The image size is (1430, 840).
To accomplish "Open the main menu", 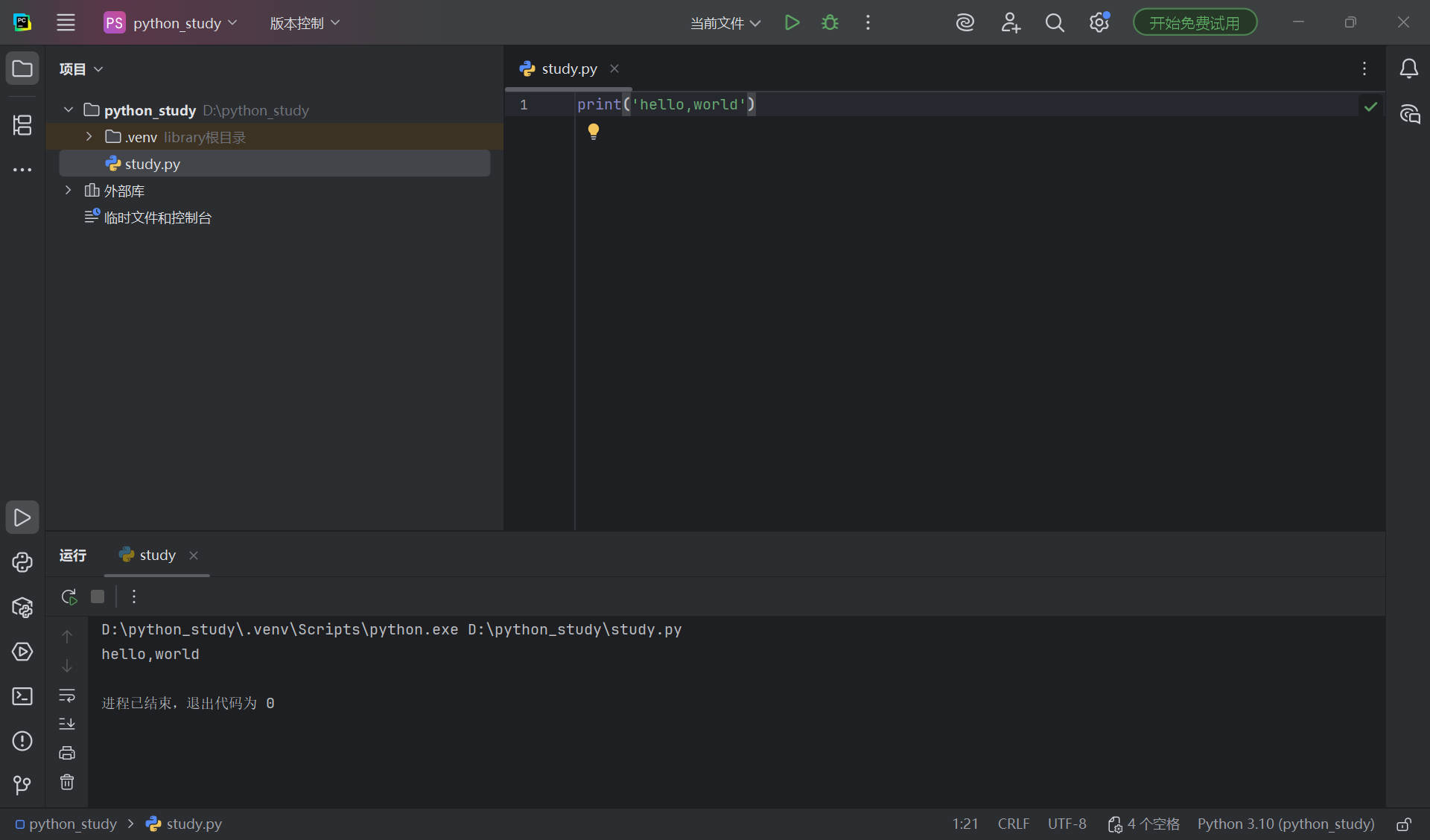I will pos(66,22).
